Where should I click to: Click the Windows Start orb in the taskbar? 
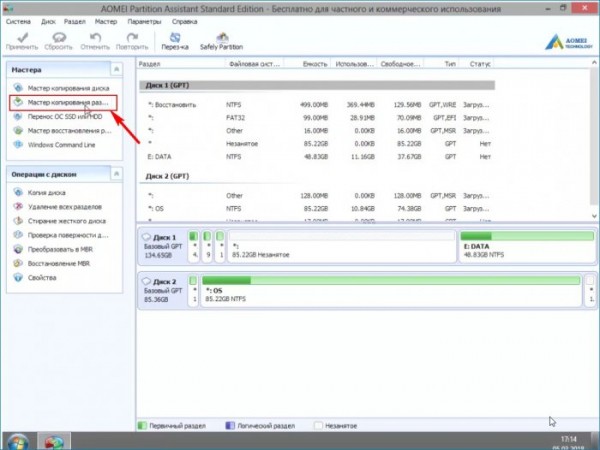click(x=17, y=442)
